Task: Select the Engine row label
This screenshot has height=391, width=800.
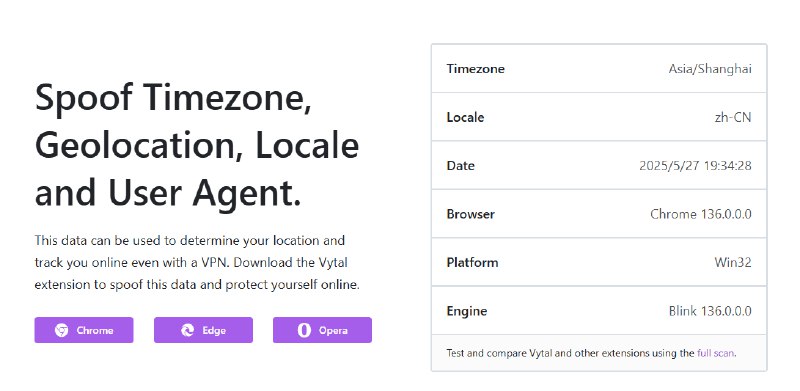Action: (x=467, y=311)
